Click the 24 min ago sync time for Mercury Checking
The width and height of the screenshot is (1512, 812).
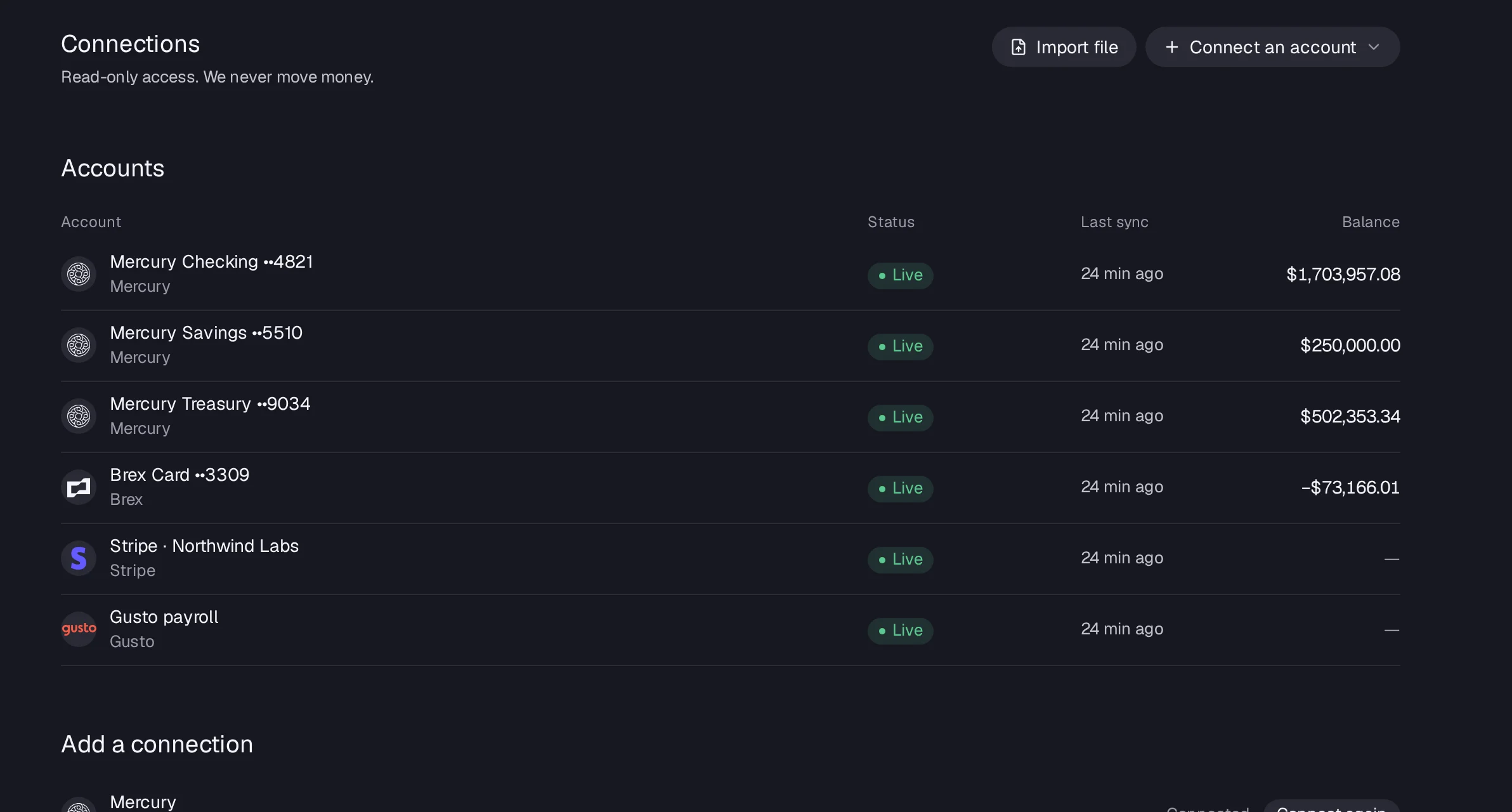(x=1122, y=274)
